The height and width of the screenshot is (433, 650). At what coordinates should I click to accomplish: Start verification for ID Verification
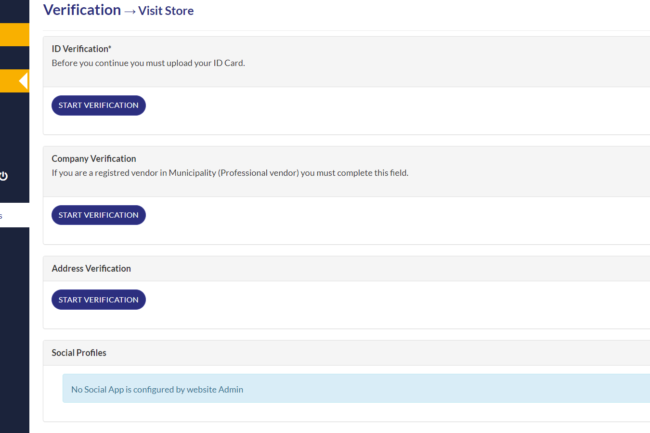tap(98, 106)
